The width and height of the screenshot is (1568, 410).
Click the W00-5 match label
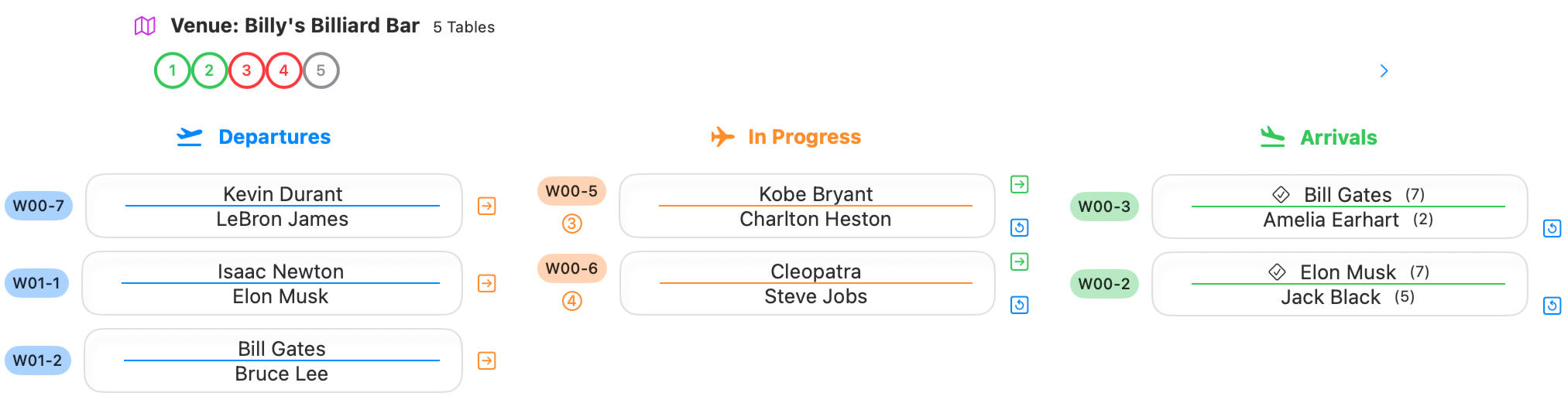571,191
